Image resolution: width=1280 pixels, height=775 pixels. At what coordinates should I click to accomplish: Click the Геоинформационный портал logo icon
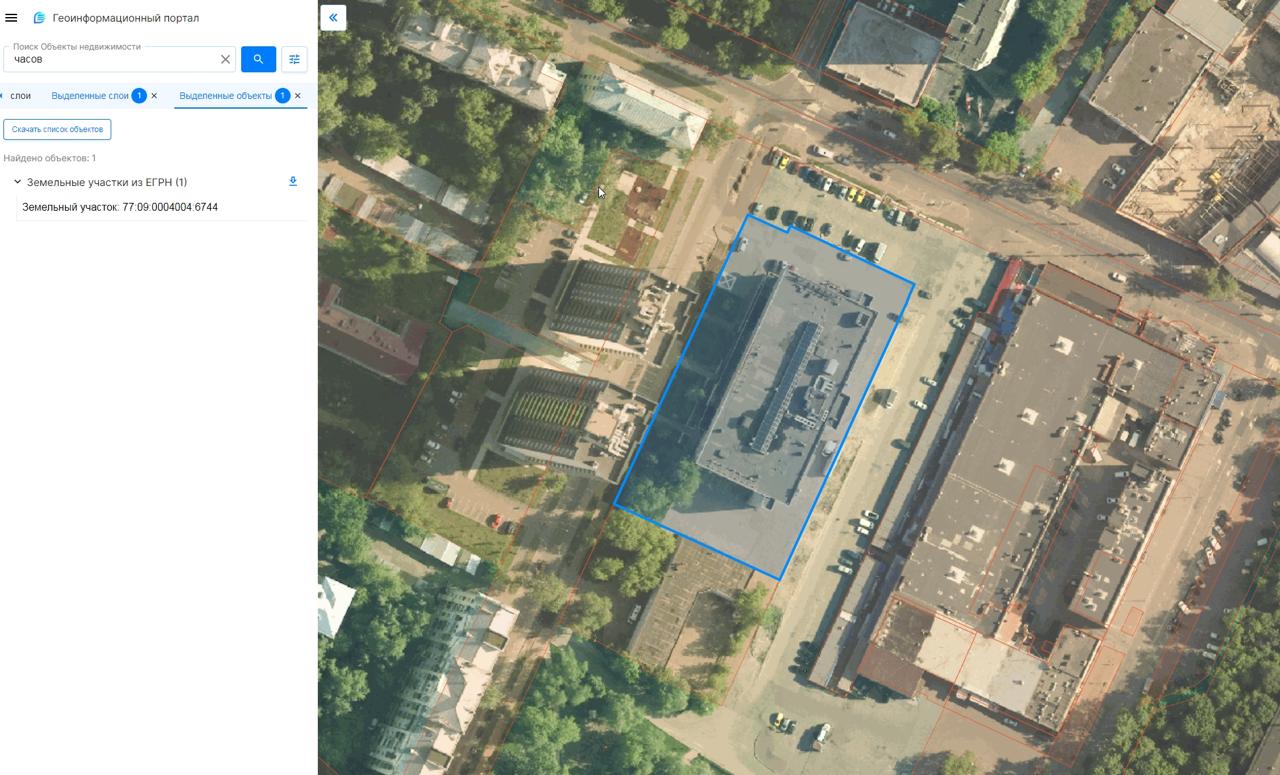tap(39, 18)
